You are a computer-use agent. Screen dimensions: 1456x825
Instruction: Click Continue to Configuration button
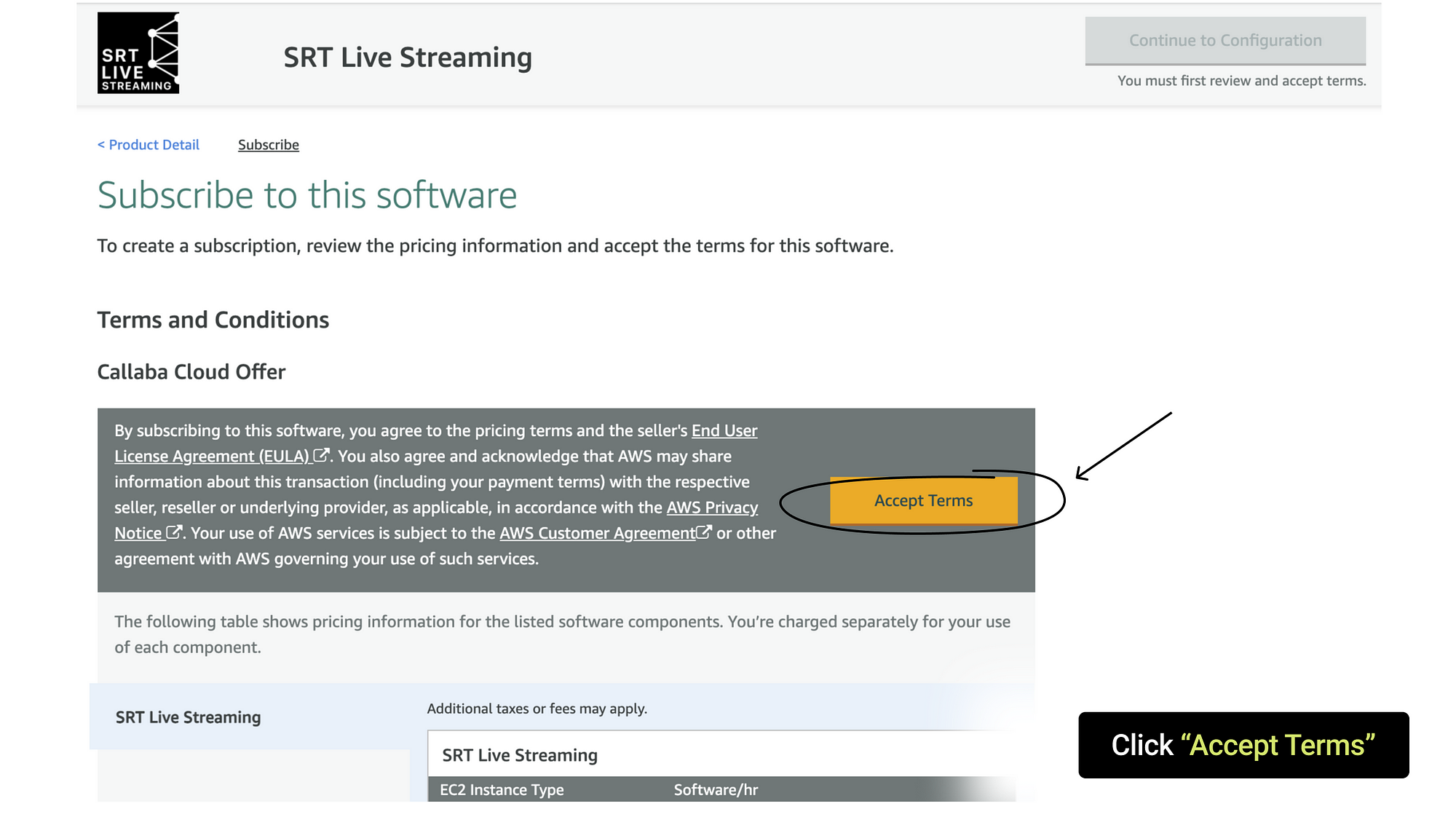tap(1225, 40)
